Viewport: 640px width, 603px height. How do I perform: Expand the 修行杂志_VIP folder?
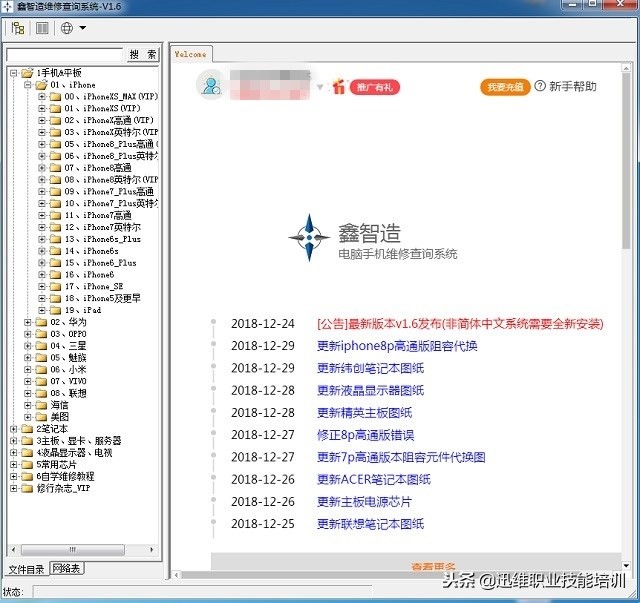[13, 488]
